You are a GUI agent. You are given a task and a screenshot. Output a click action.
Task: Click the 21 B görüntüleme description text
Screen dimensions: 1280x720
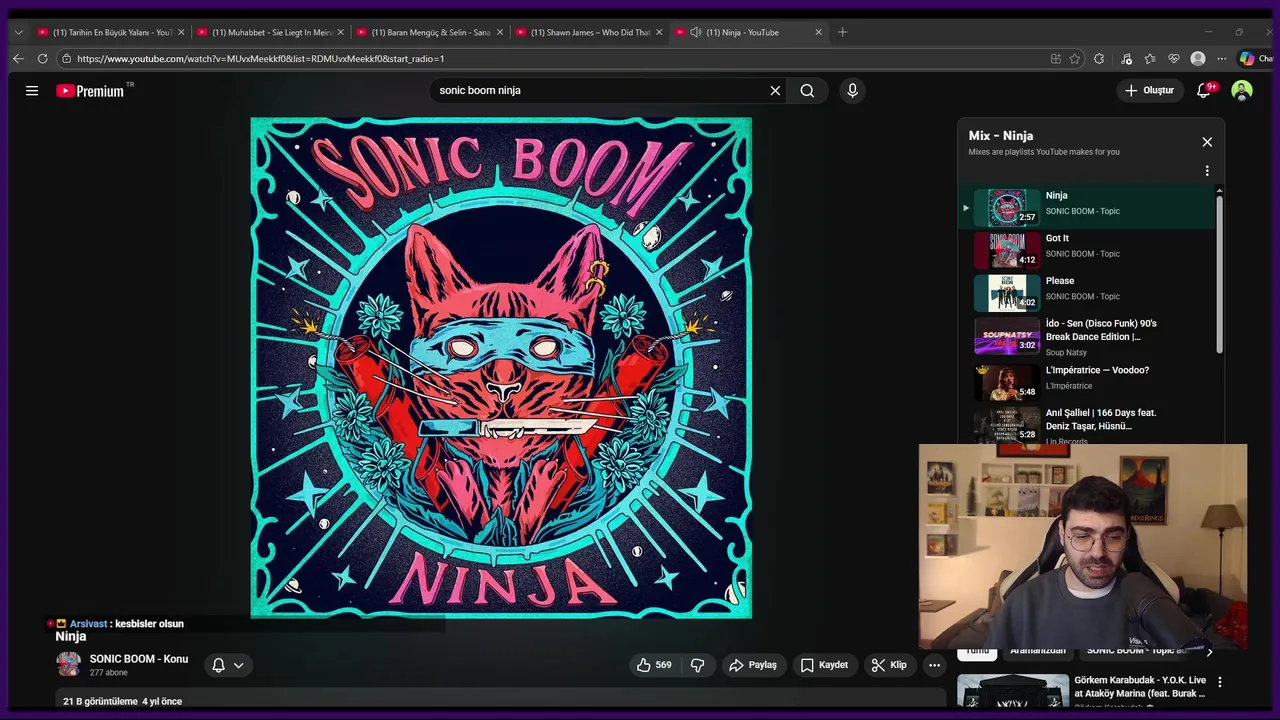(123, 701)
